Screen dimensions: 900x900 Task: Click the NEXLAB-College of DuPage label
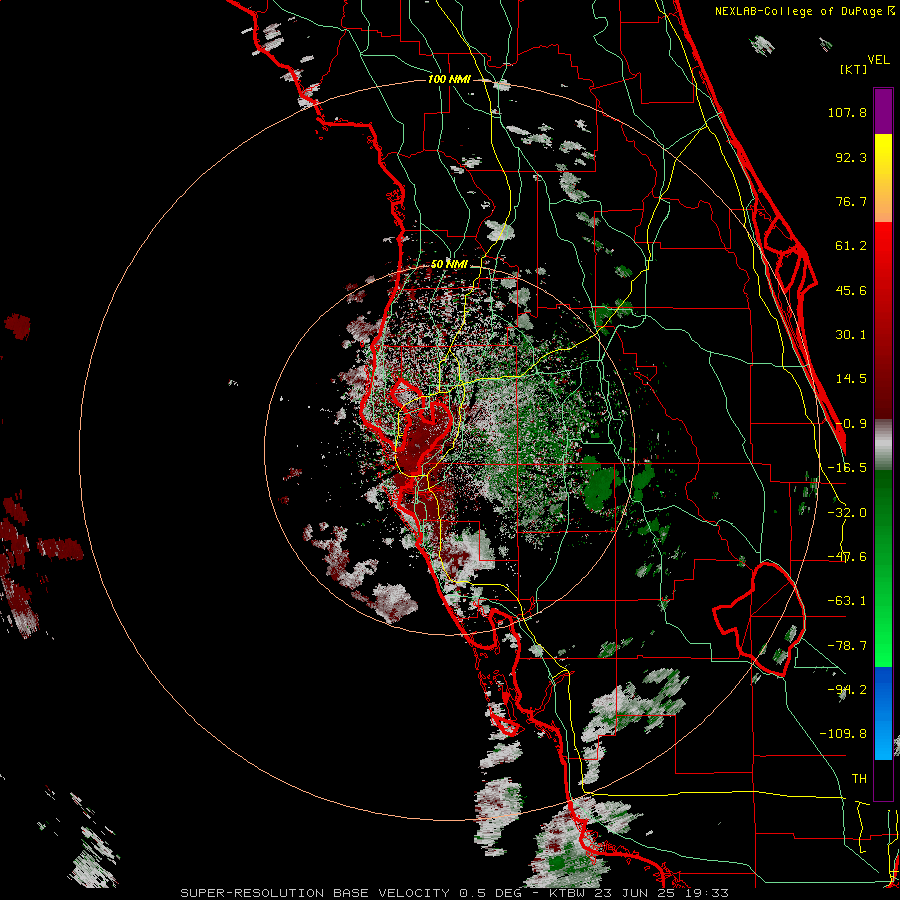click(x=798, y=11)
